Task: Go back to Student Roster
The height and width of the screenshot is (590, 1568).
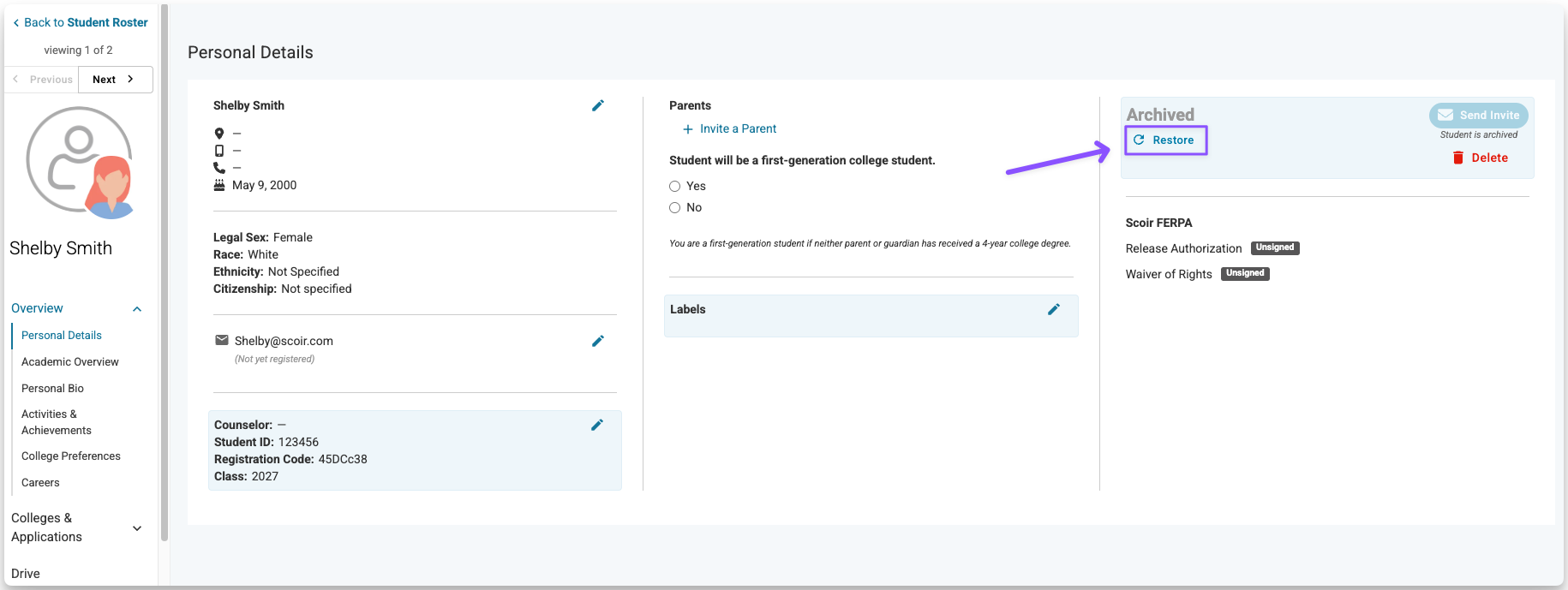Action: [81, 22]
